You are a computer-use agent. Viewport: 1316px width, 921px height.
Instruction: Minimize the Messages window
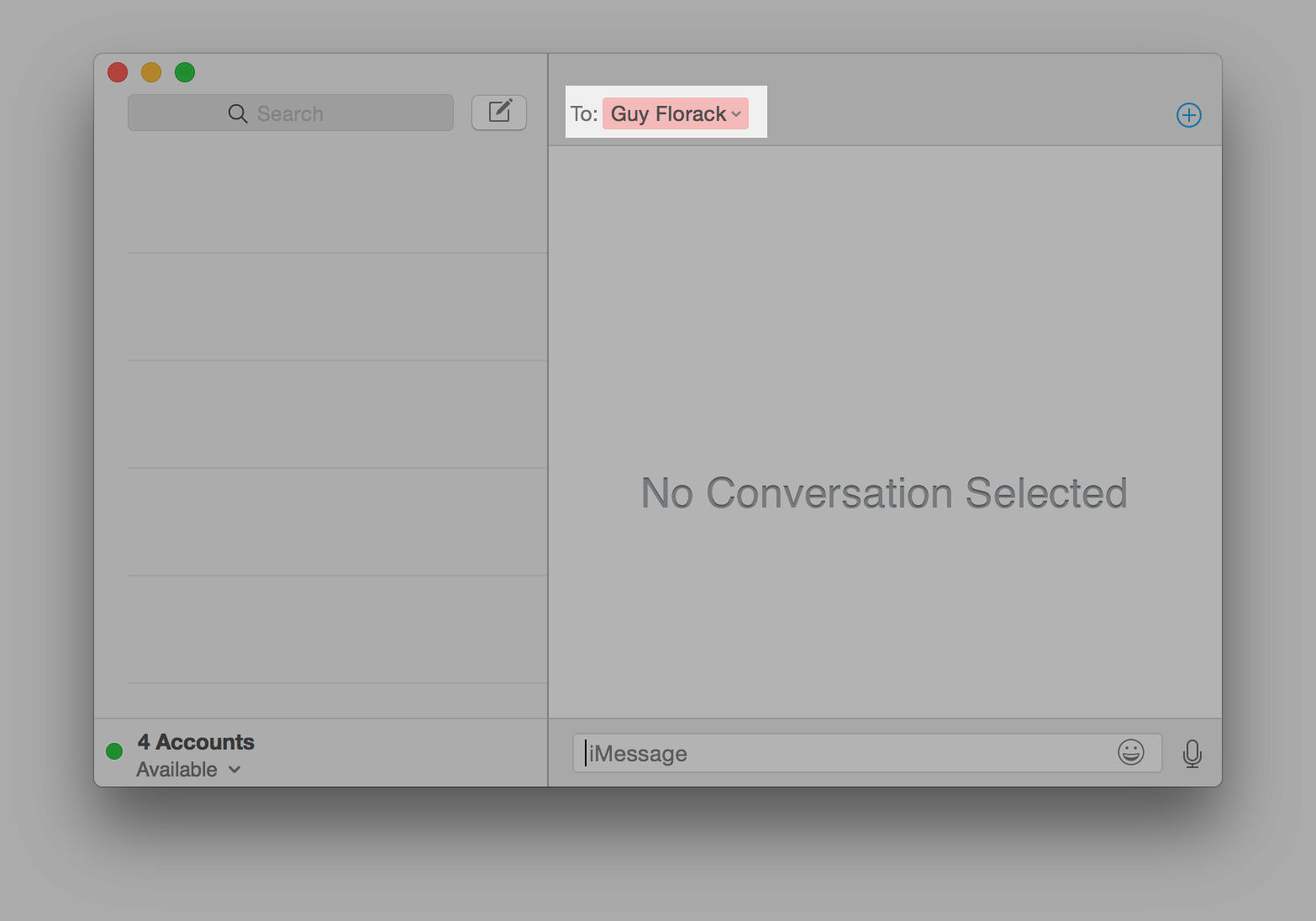click(151, 72)
